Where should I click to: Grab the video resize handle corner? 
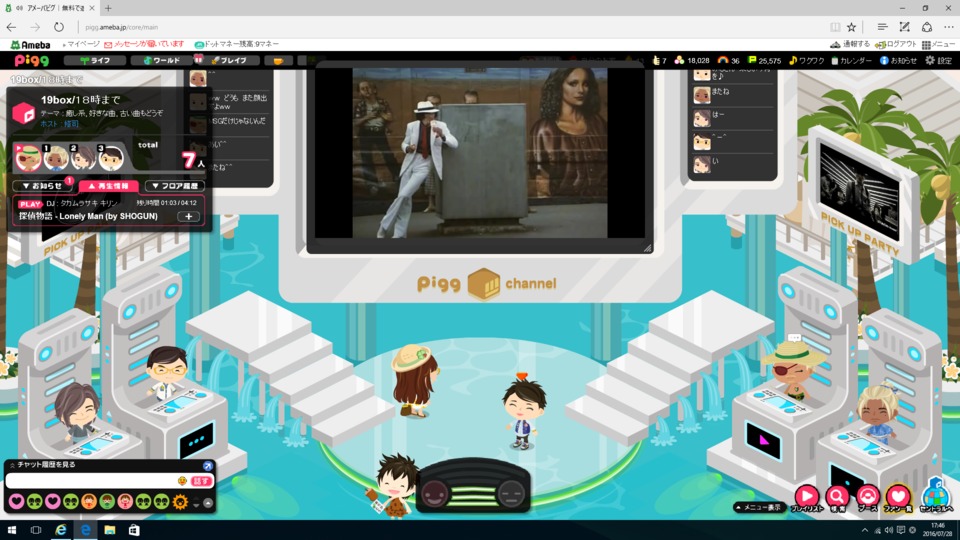647,247
